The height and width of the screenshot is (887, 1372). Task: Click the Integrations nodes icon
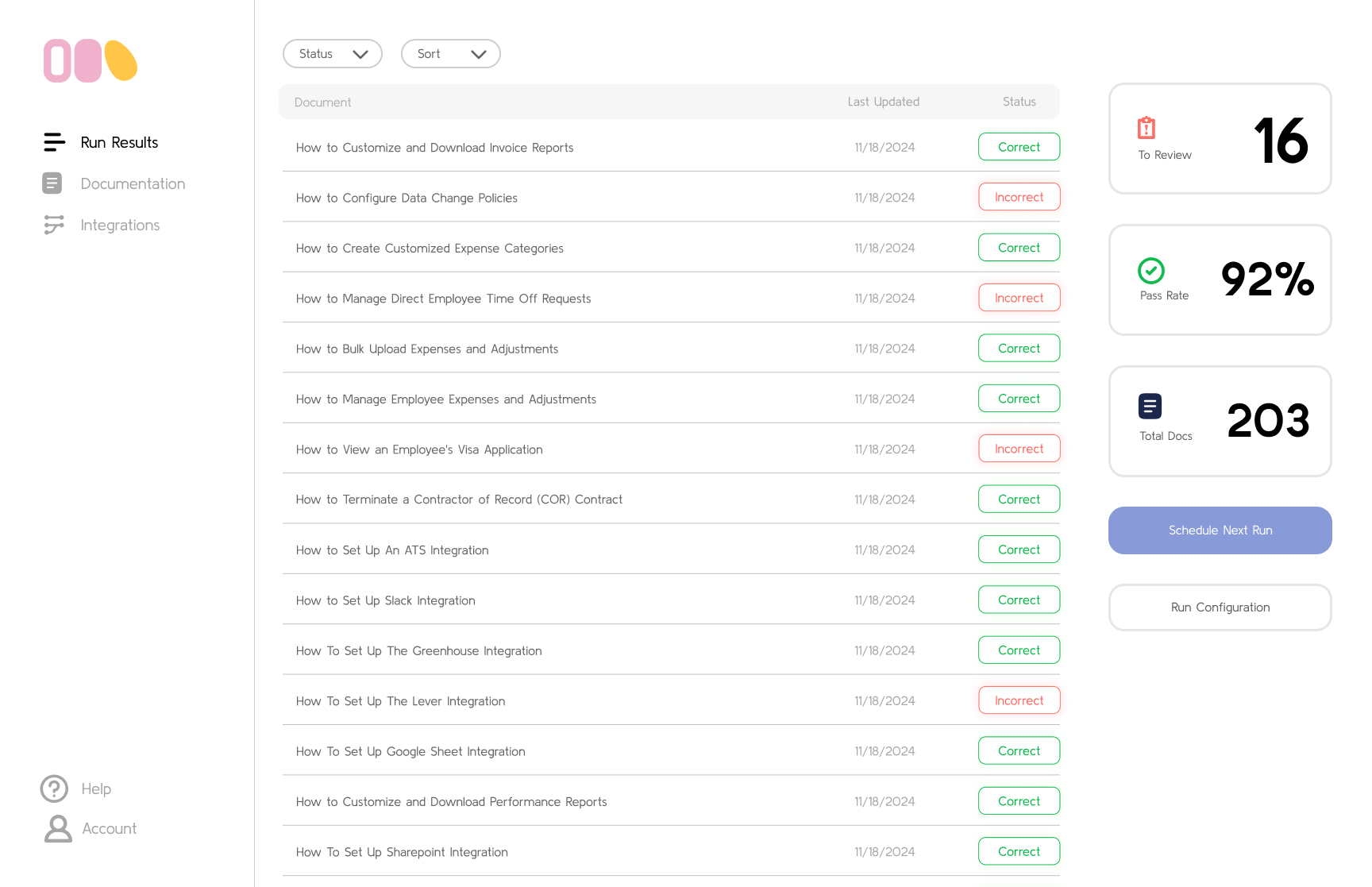coord(54,225)
